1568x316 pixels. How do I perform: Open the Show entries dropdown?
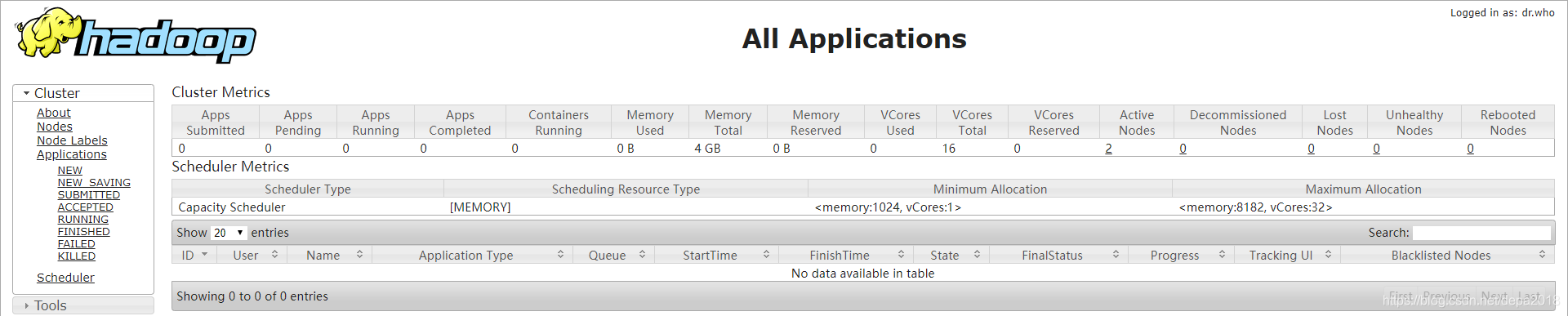[229, 233]
